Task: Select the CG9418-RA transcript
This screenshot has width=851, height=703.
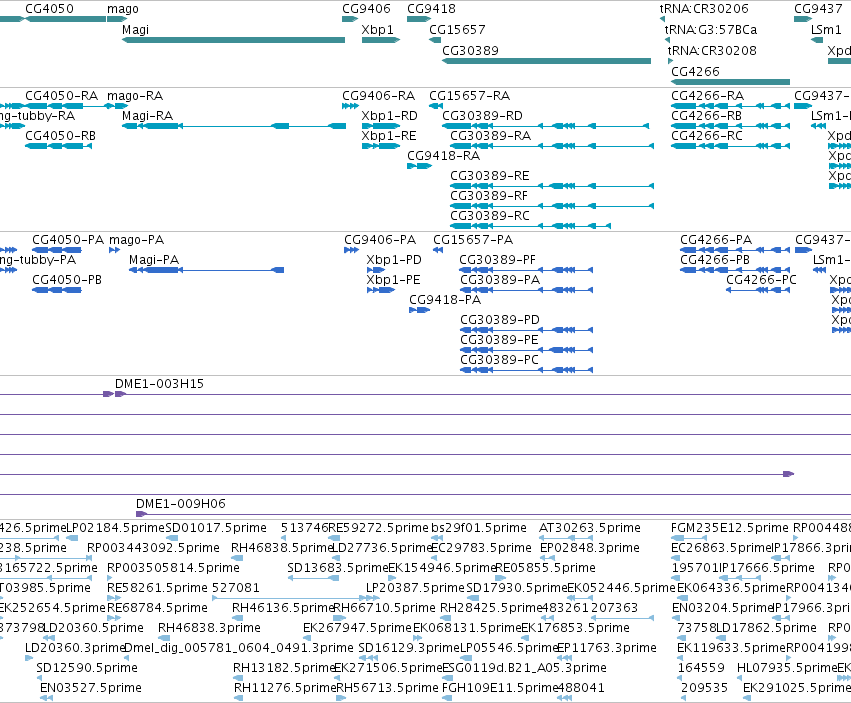Action: pyautogui.click(x=420, y=166)
